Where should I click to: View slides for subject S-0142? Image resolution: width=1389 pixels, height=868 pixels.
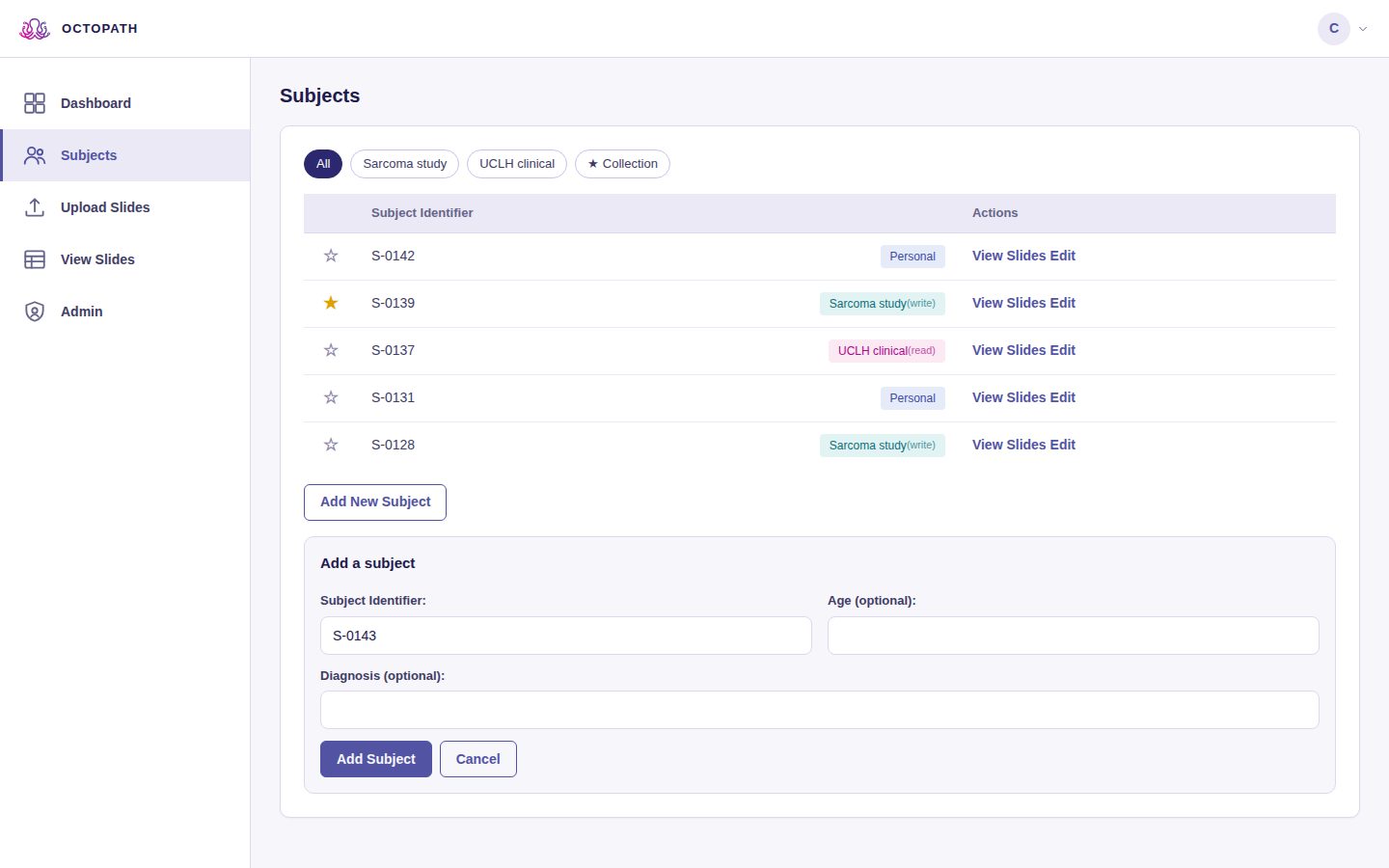pyautogui.click(x=1009, y=256)
